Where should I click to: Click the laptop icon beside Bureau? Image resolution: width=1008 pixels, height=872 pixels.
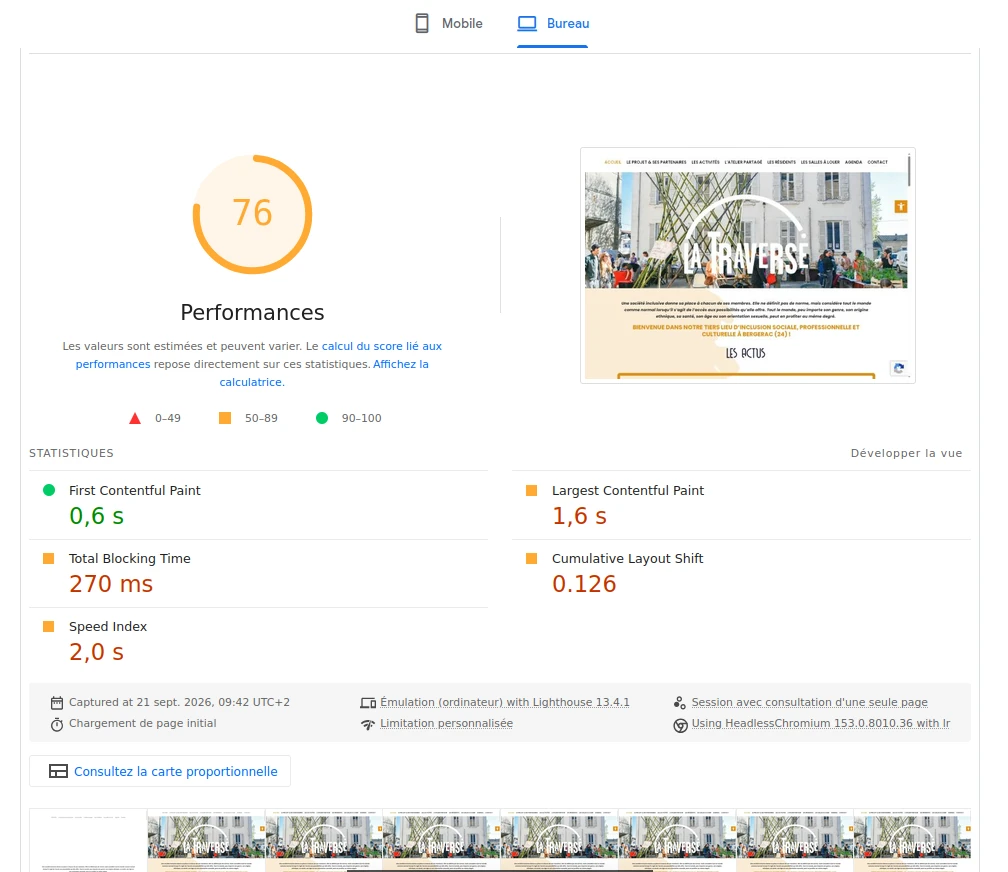pos(527,23)
